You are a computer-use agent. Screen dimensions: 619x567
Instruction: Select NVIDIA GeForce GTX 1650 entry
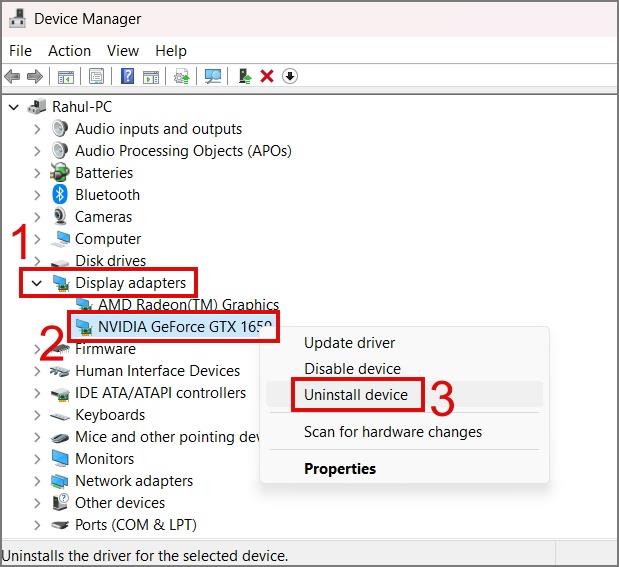tap(185, 327)
